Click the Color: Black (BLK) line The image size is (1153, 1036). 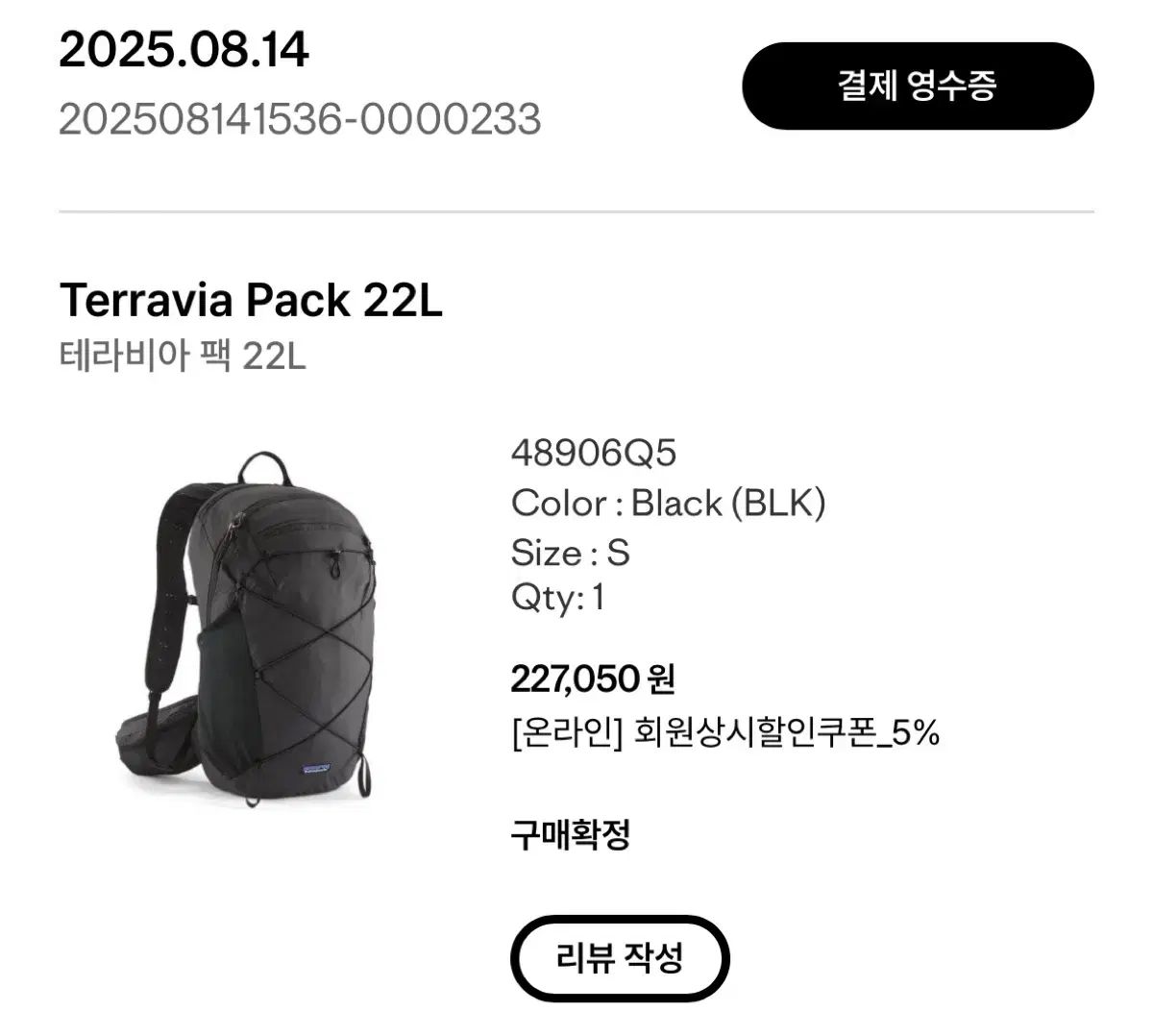tap(668, 503)
